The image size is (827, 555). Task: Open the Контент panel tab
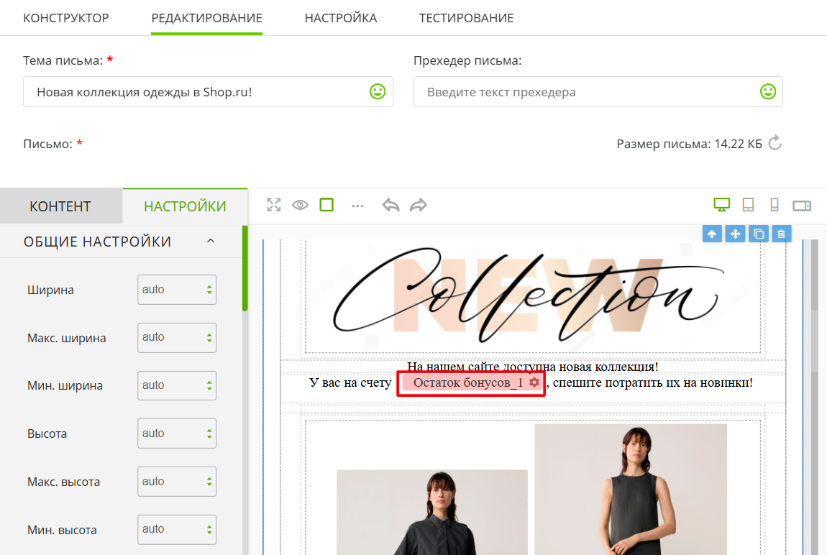point(60,206)
